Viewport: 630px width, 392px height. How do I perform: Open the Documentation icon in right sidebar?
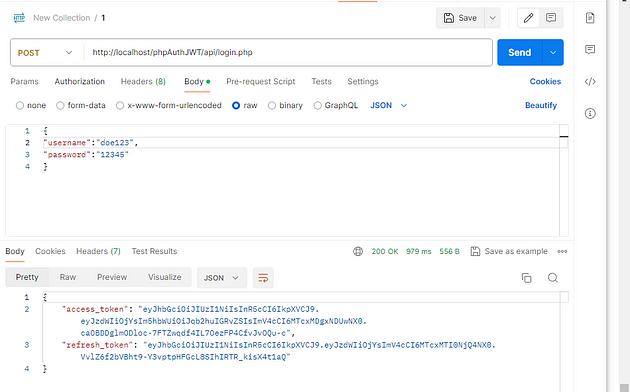click(590, 18)
